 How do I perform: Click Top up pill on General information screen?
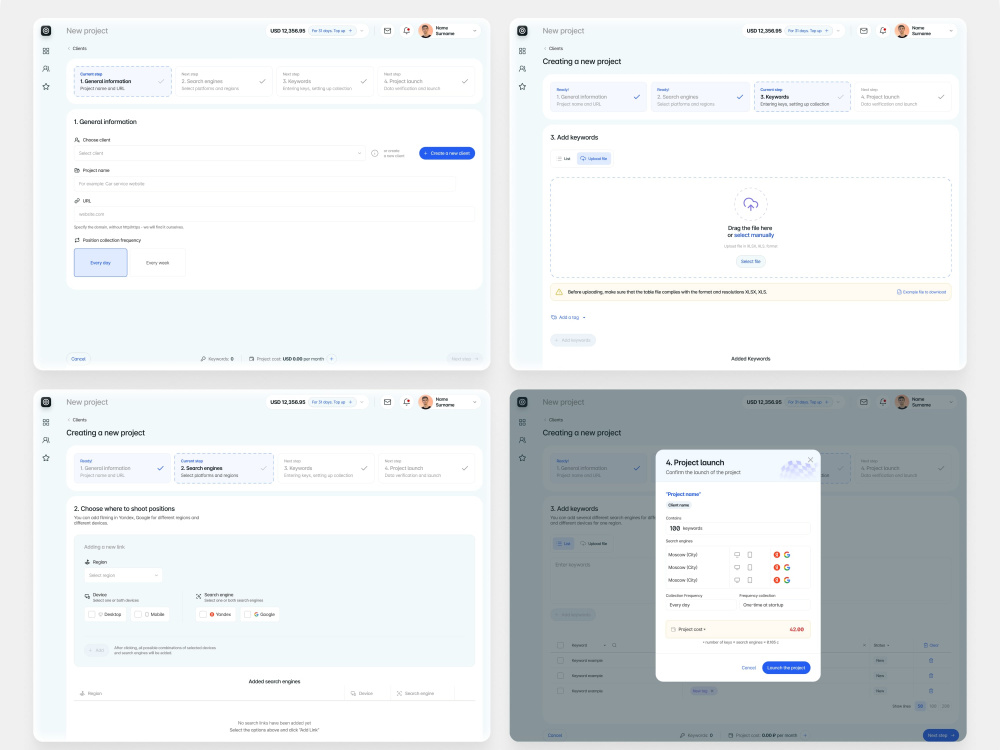pos(332,31)
